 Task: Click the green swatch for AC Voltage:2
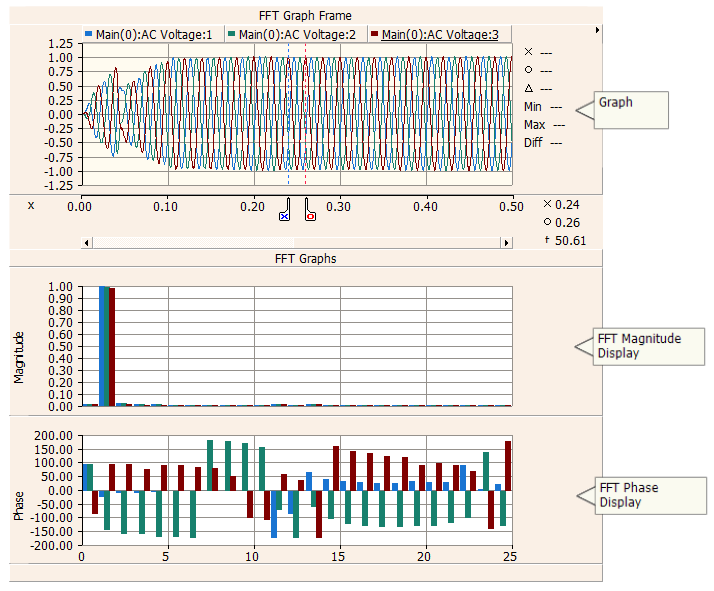232,35
